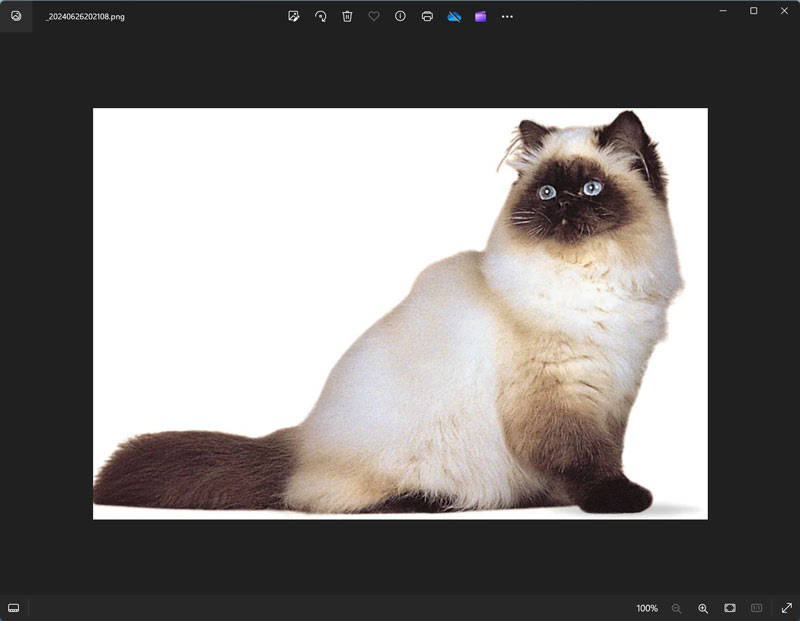Click the file name _20240626202108.png

85,16
